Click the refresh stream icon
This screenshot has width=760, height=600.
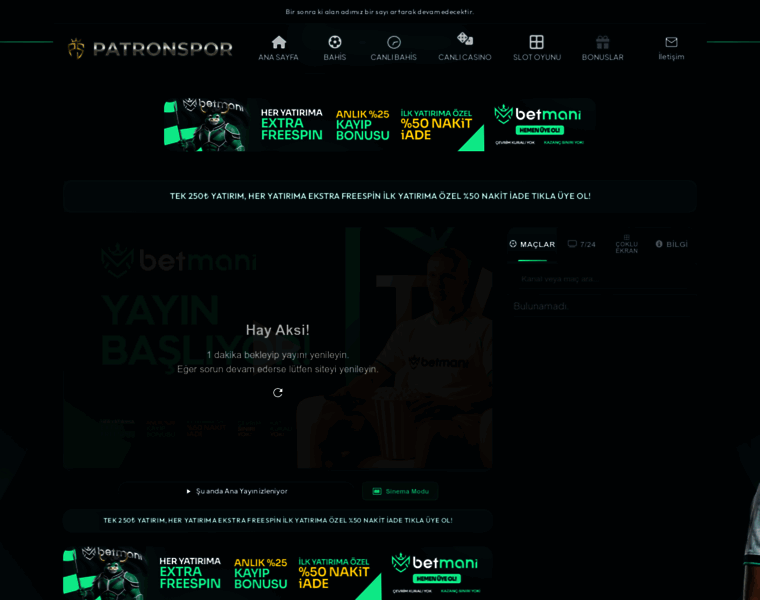(x=278, y=393)
